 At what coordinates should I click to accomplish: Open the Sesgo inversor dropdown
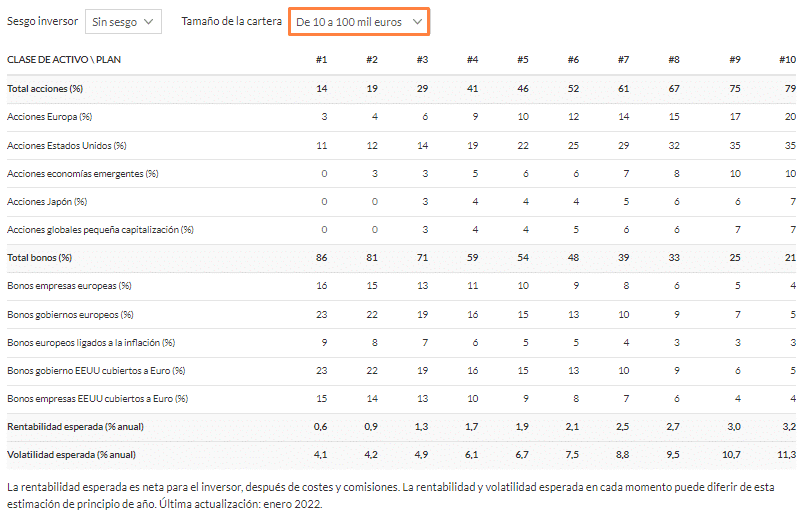point(123,22)
